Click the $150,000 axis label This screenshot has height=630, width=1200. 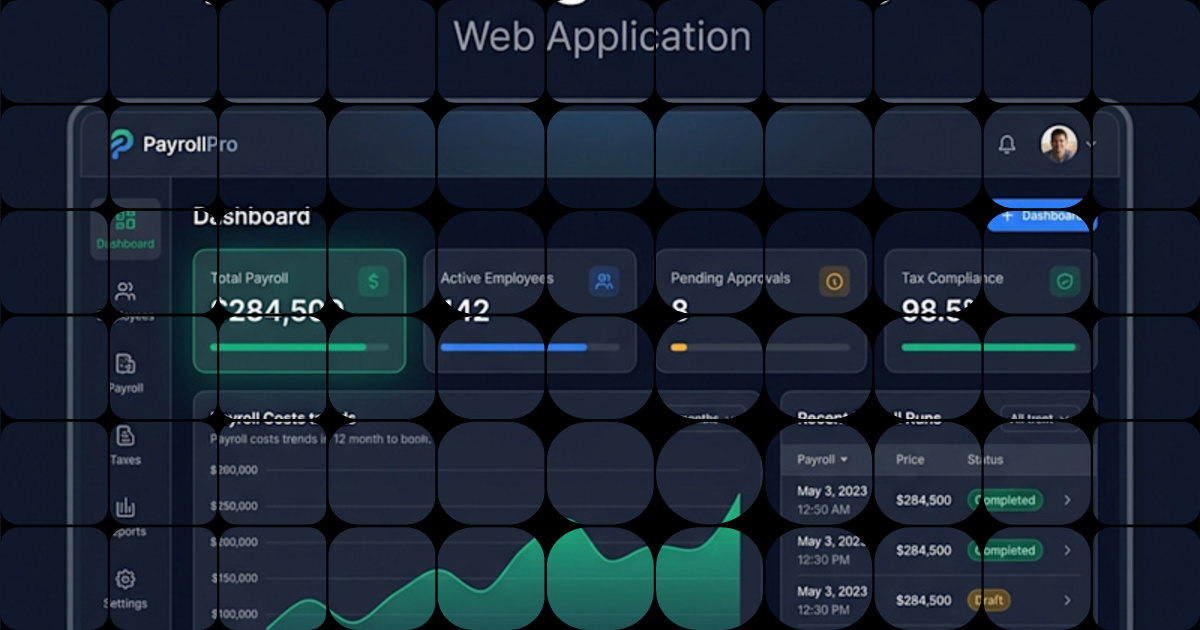pyautogui.click(x=234, y=578)
